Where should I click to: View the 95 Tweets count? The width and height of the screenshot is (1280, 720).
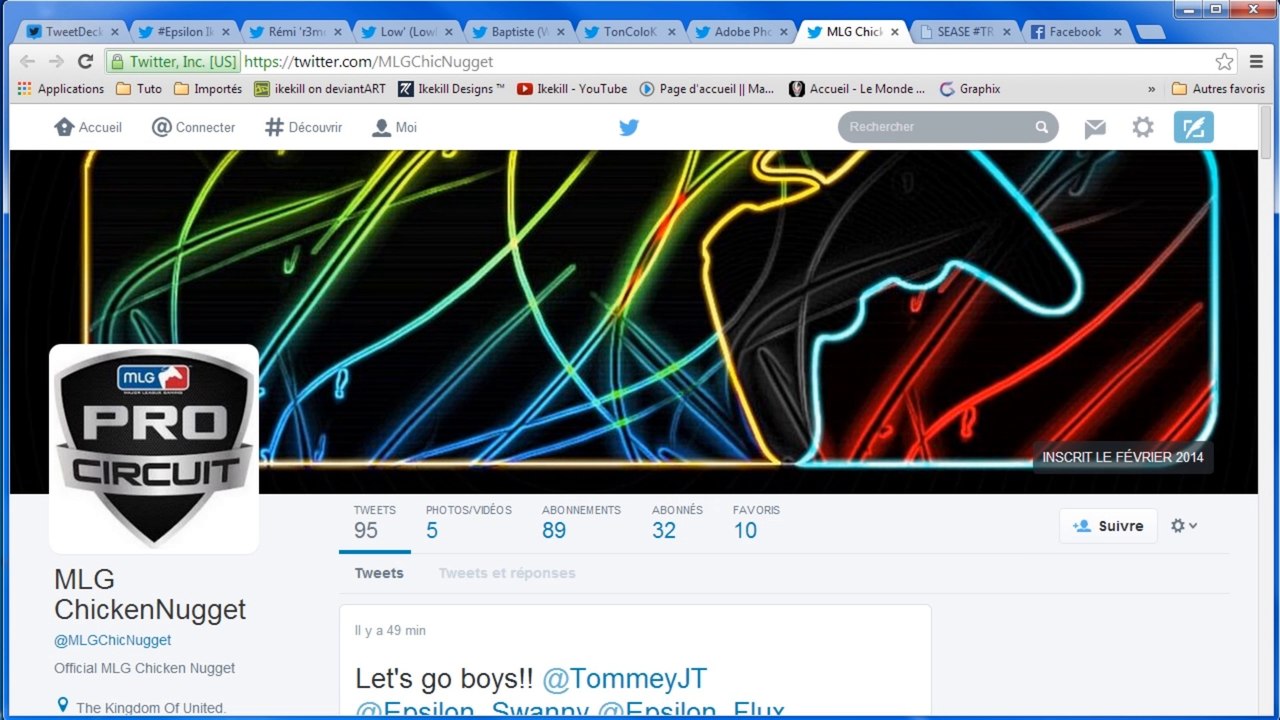click(x=375, y=523)
